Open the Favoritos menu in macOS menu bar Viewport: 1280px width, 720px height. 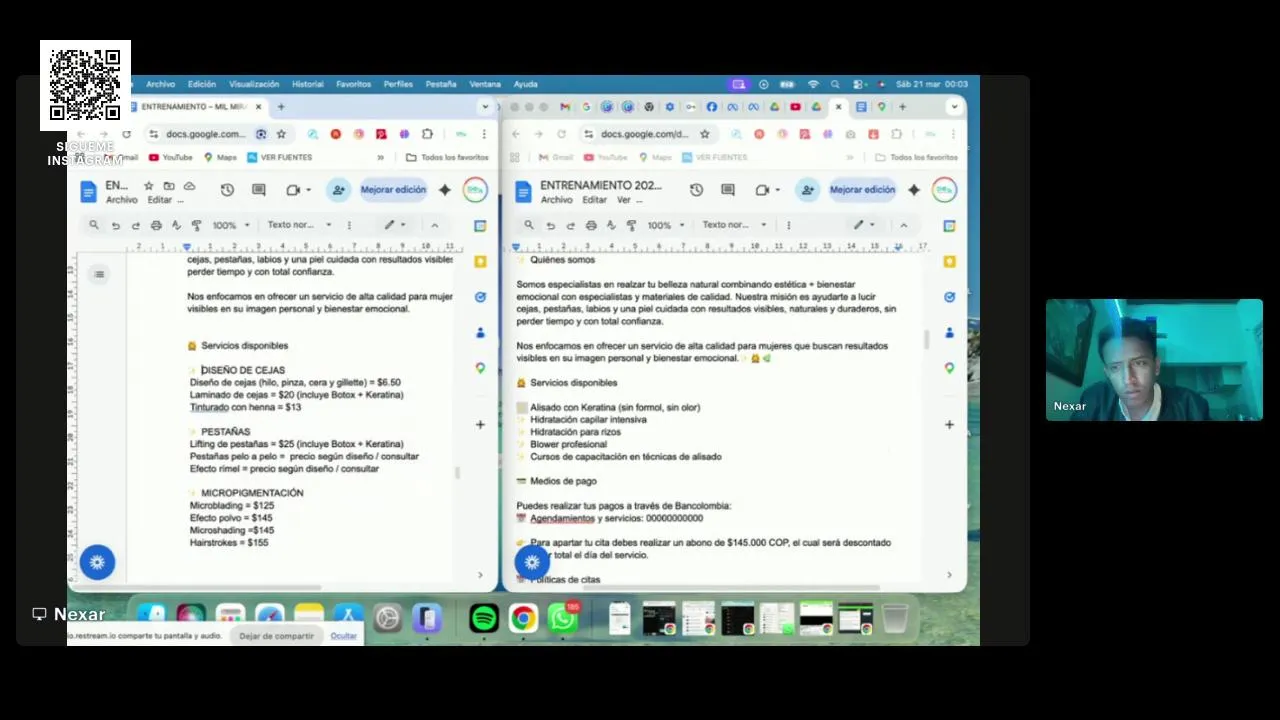click(x=353, y=84)
